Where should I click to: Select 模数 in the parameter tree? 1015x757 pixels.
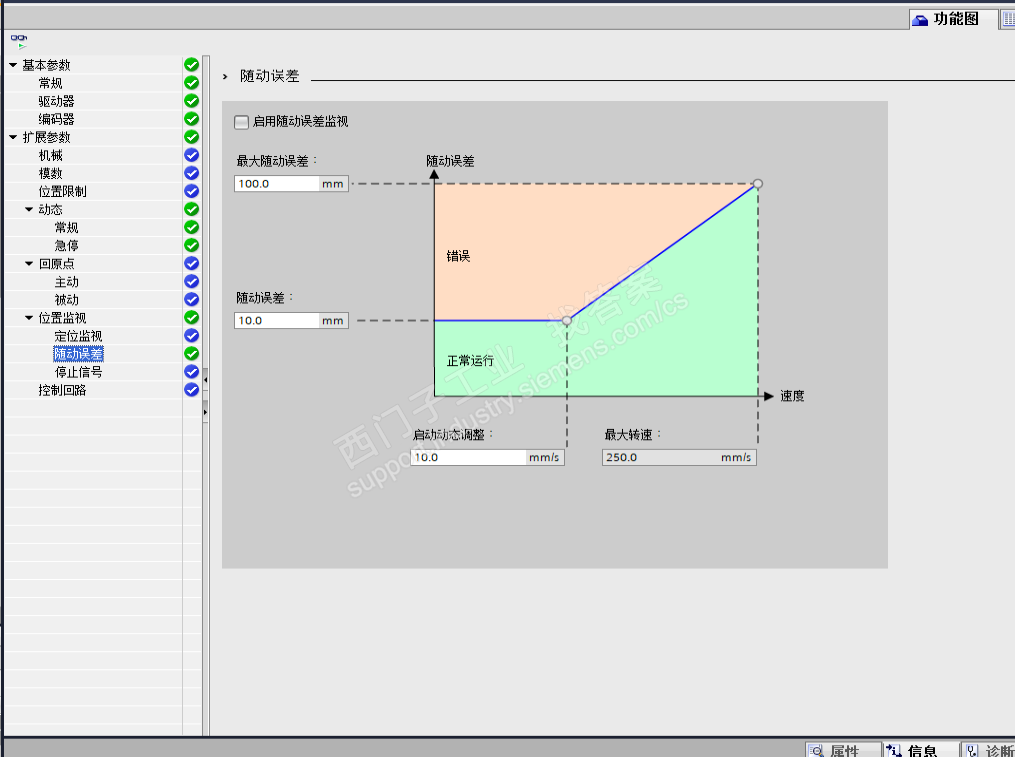[50, 174]
